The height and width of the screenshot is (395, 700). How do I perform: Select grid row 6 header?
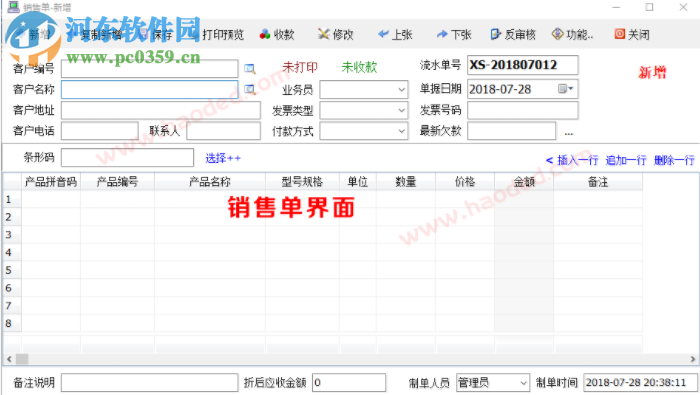tap(12, 288)
